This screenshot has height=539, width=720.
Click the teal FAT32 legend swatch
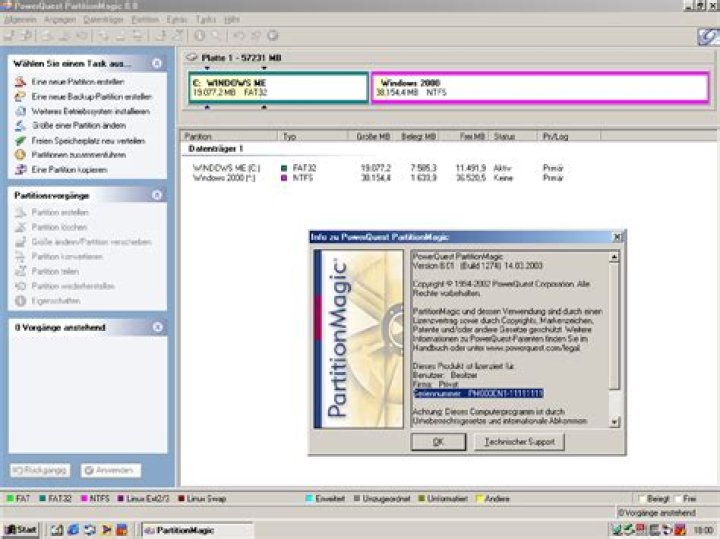(x=43, y=499)
